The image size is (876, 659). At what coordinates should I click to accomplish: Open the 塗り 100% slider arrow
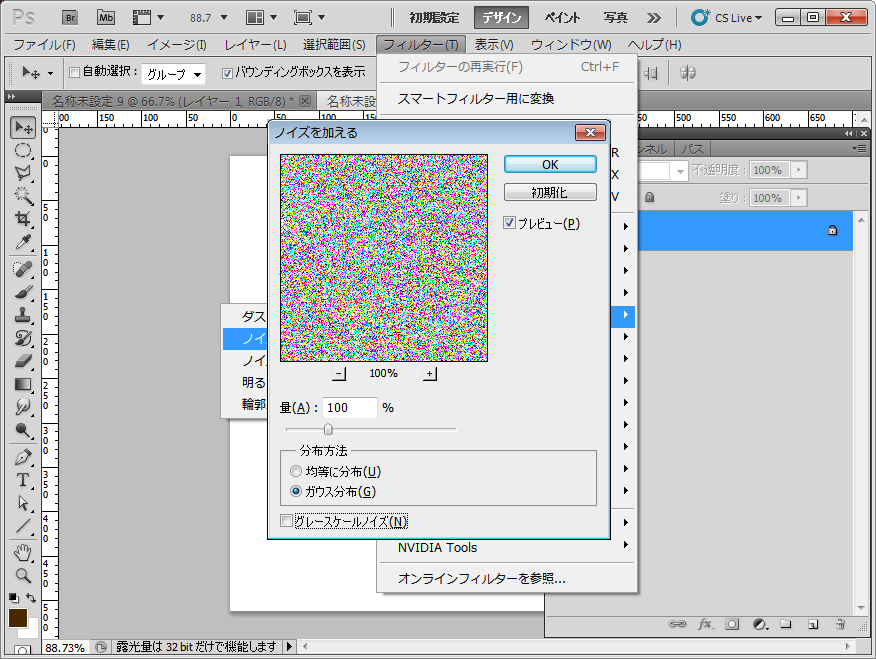coord(799,197)
